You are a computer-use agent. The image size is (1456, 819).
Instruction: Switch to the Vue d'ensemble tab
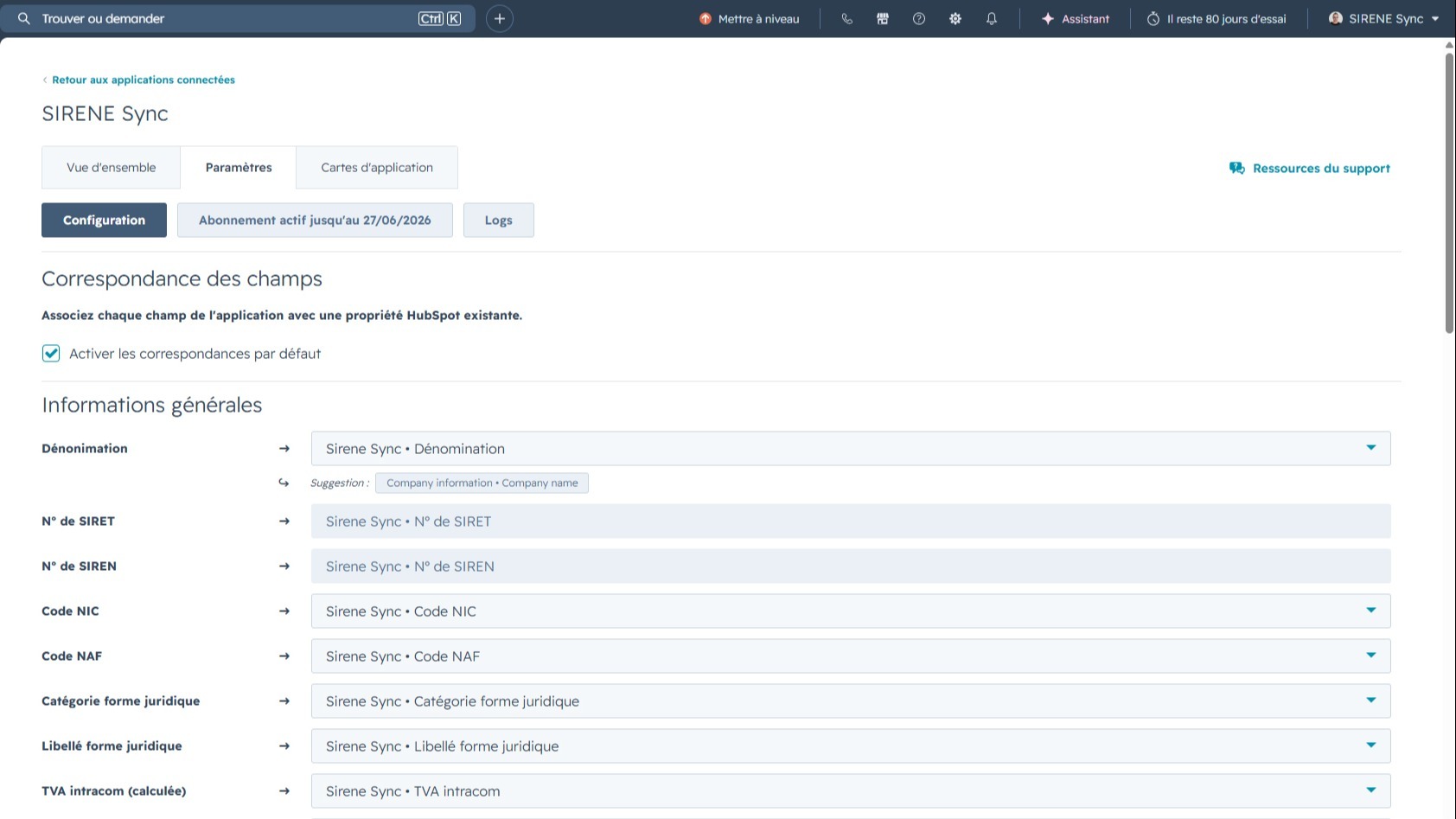pos(112,167)
